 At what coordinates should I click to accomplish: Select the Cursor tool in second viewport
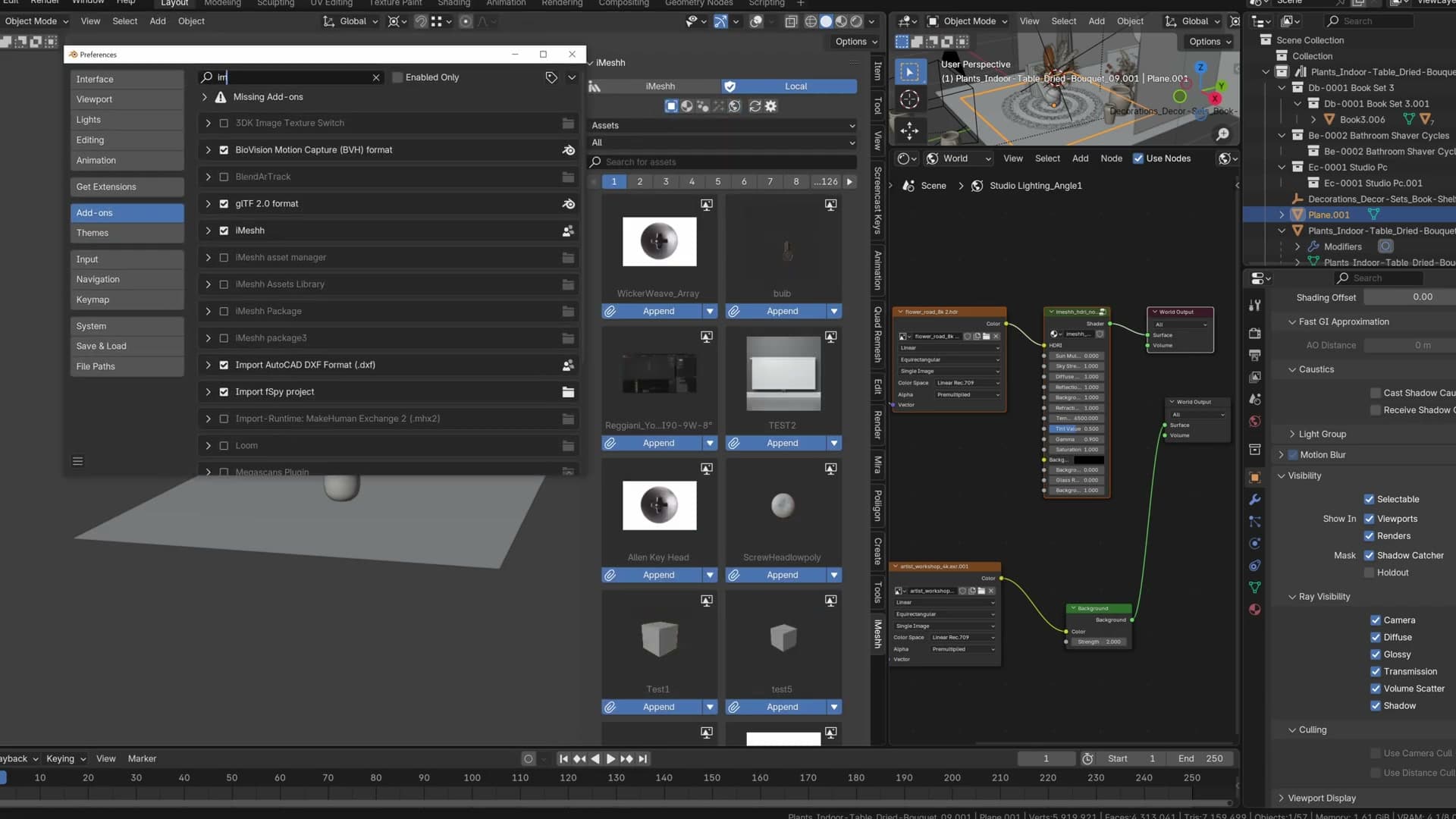[x=909, y=99]
